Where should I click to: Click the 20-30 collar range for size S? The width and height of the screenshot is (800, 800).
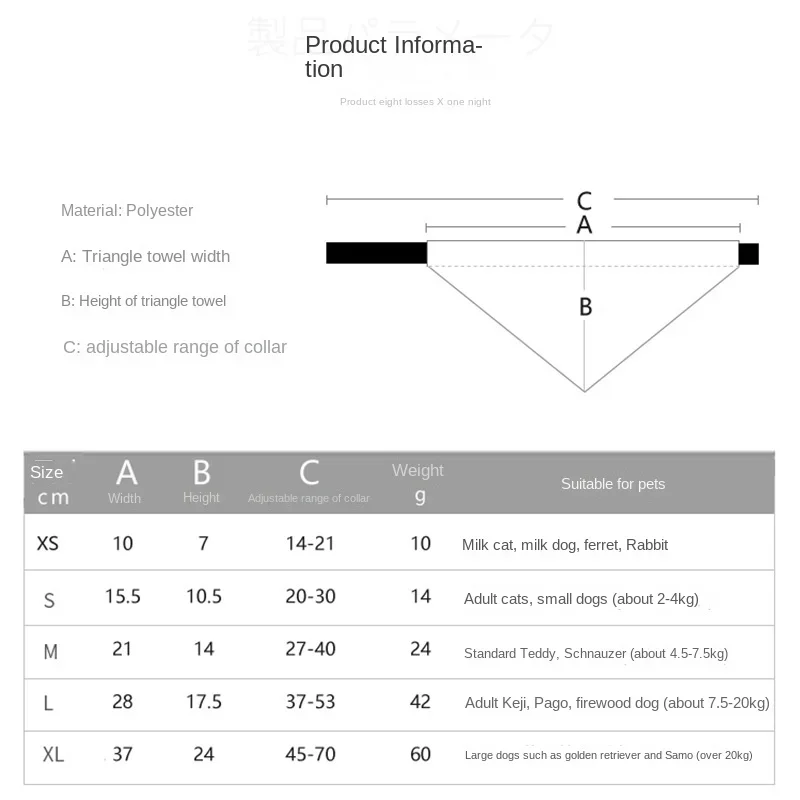coord(310,596)
